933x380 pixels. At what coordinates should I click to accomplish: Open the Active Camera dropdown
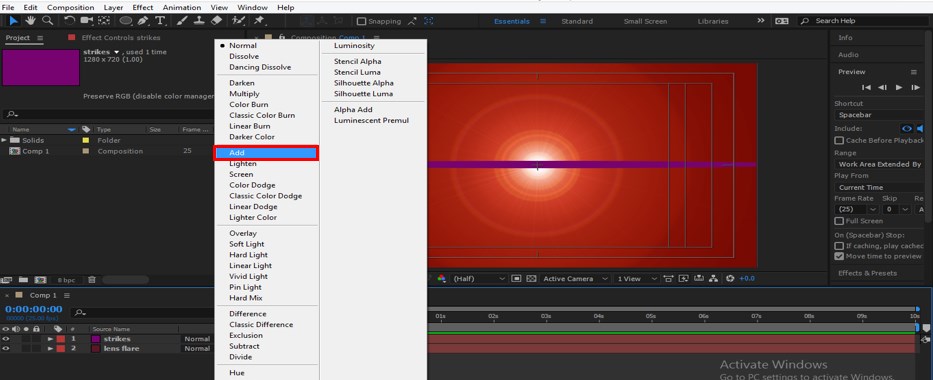click(575, 278)
